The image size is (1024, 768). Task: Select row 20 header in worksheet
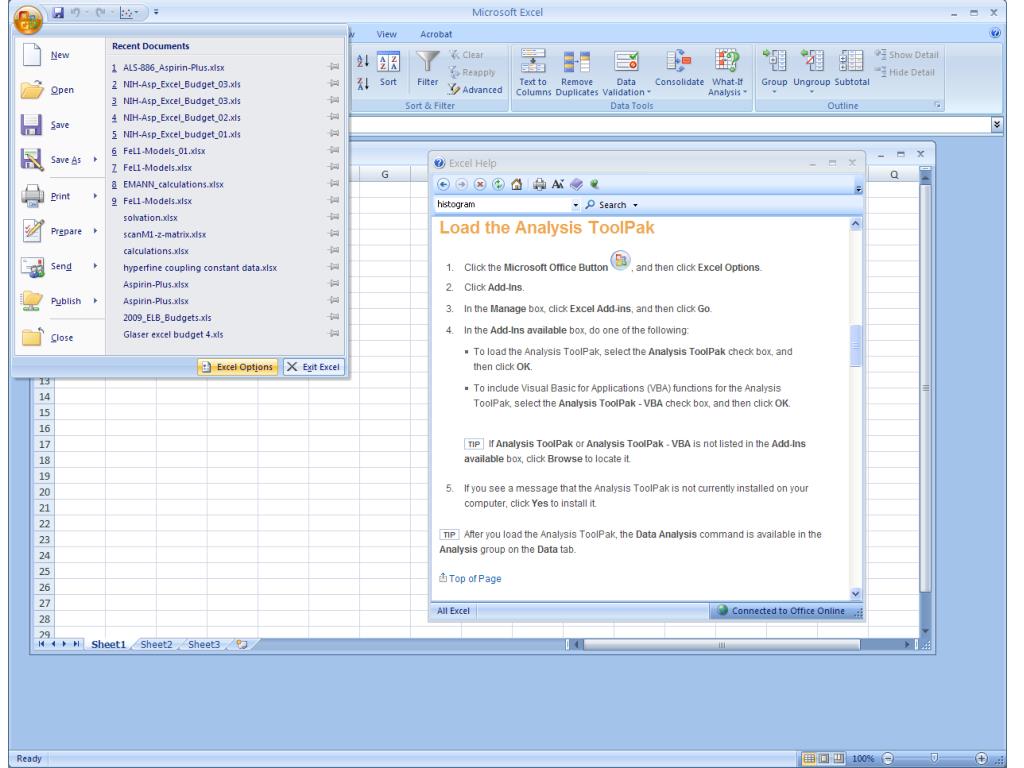(x=44, y=492)
